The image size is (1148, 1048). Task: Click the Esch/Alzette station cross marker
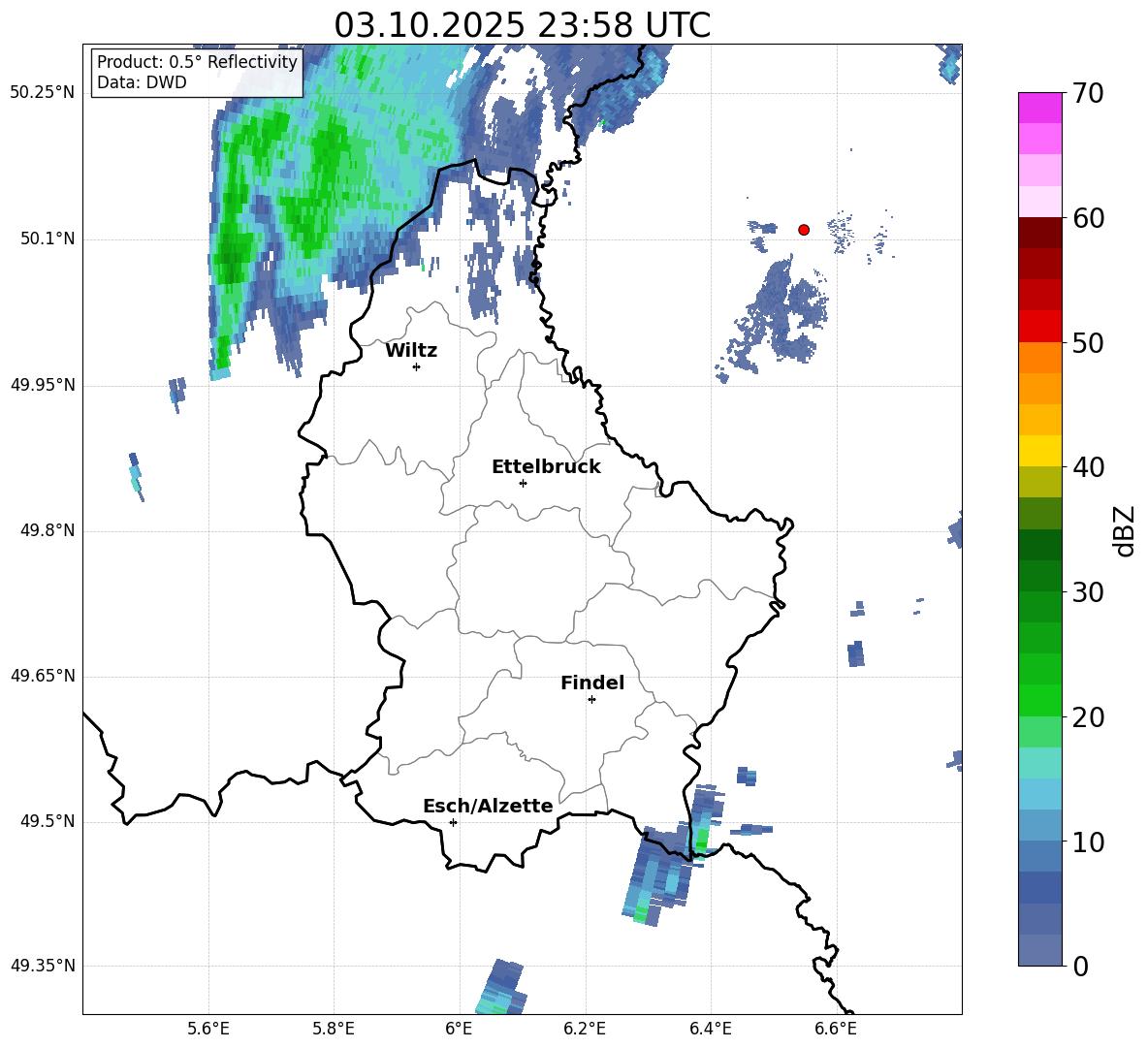pos(453,822)
